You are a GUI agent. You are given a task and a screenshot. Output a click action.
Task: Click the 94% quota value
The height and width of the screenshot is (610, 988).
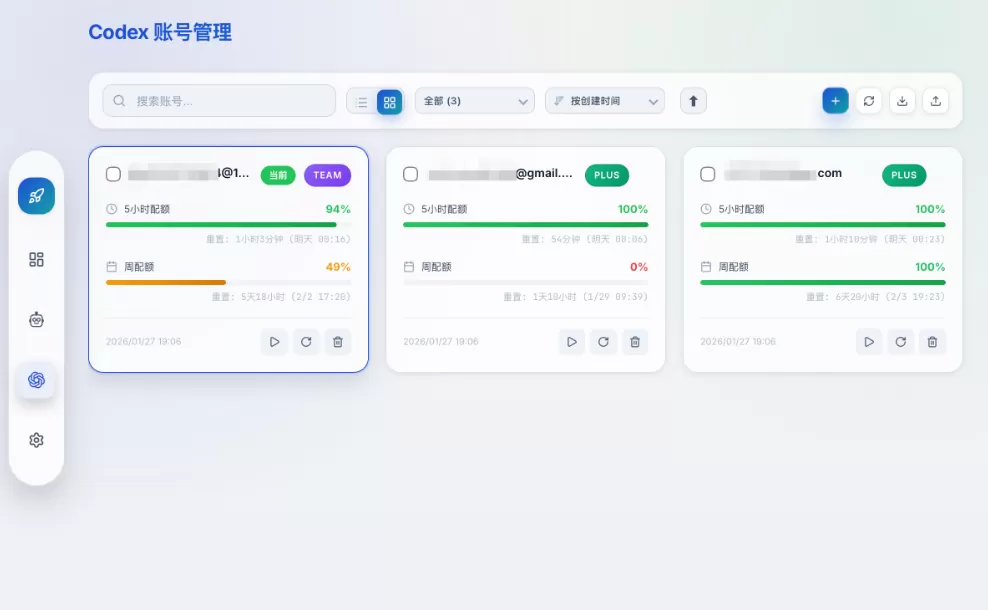338,209
